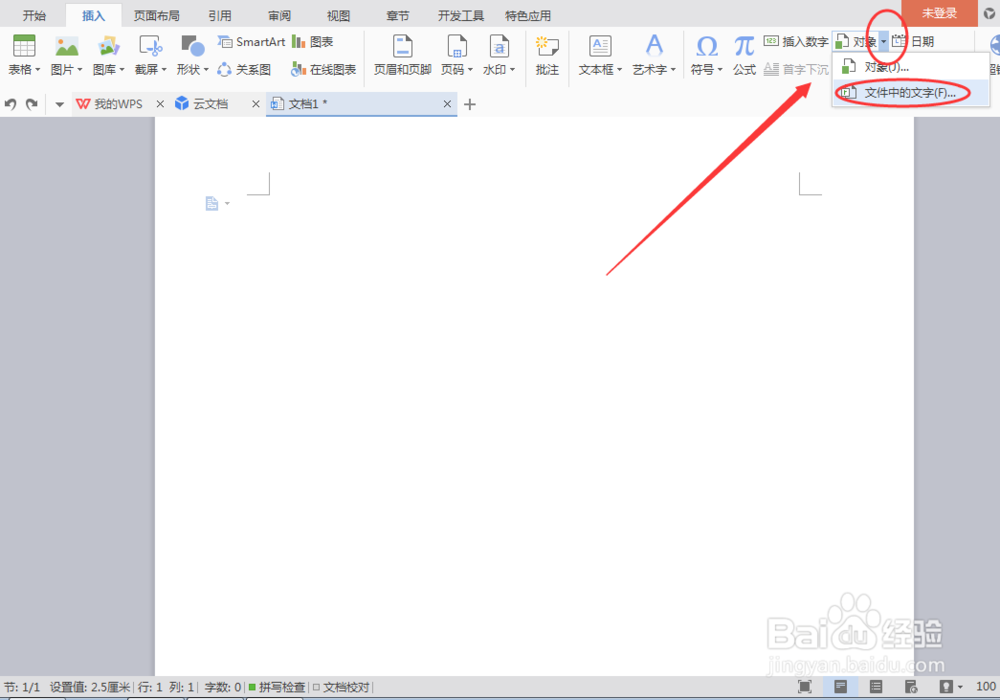Close the 文档1 document tab
The width and height of the screenshot is (1000, 700).
coord(447,104)
